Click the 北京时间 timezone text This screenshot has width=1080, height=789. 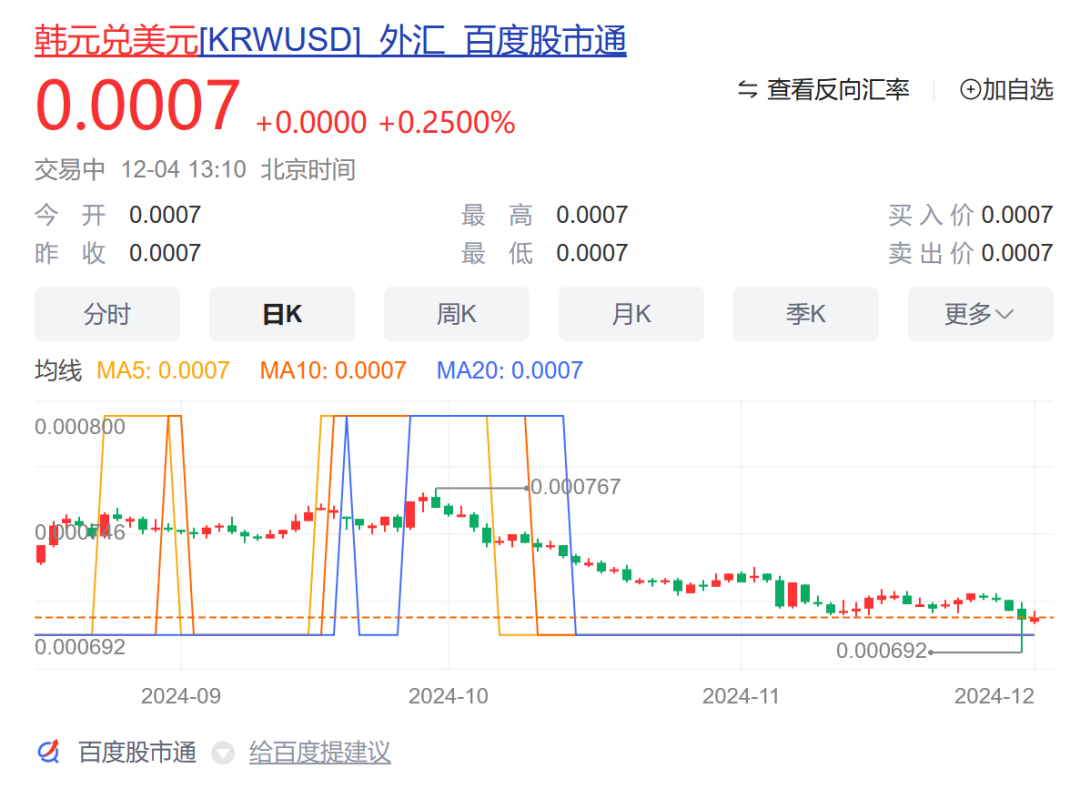[x=308, y=169]
